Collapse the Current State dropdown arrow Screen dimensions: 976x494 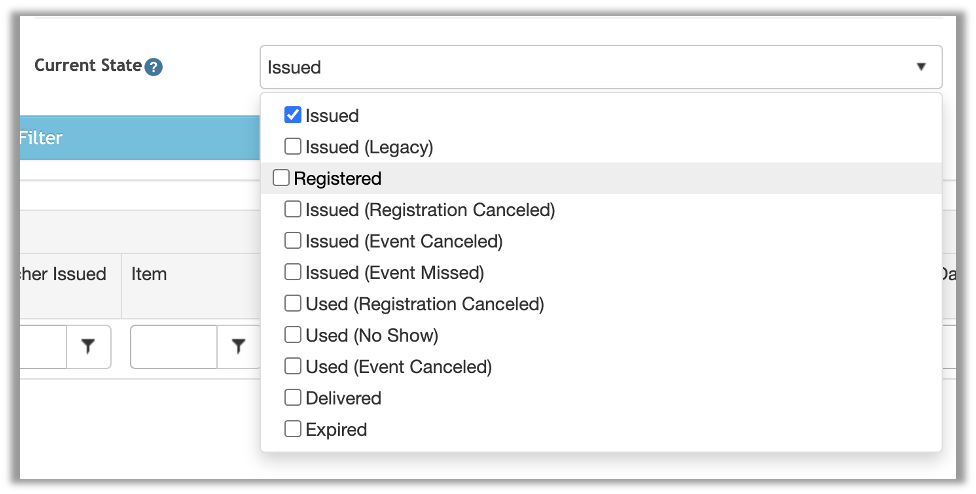tap(921, 67)
